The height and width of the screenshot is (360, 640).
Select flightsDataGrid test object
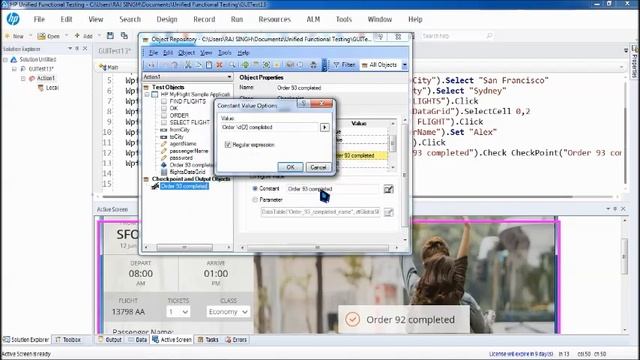pos(187,172)
